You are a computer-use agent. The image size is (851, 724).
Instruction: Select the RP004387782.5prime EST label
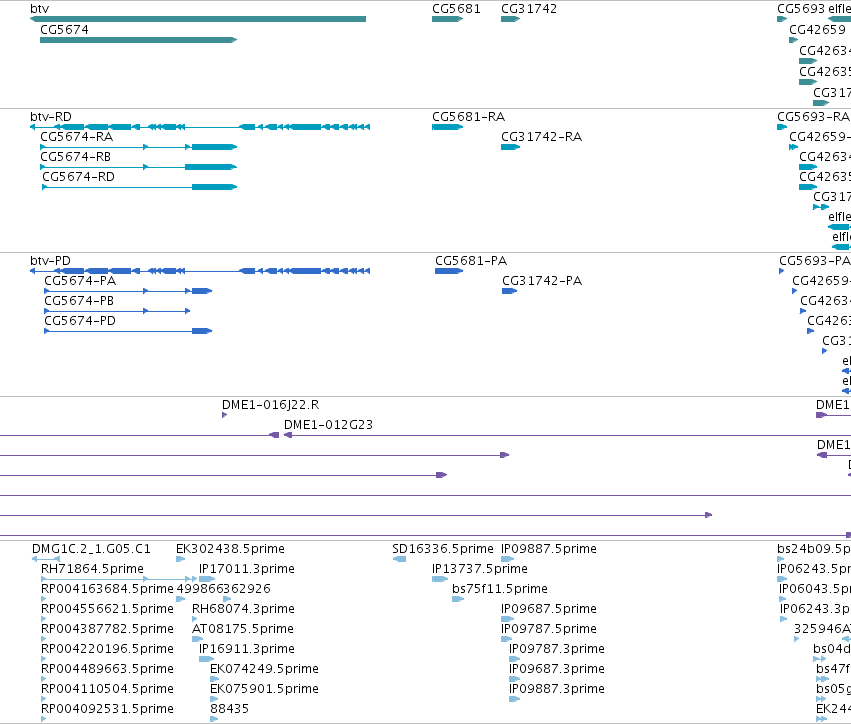point(107,629)
